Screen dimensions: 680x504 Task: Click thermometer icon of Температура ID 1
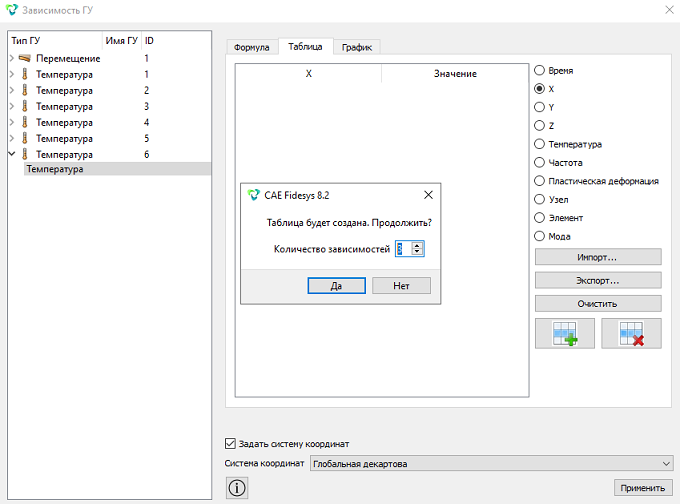pyautogui.click(x=25, y=74)
